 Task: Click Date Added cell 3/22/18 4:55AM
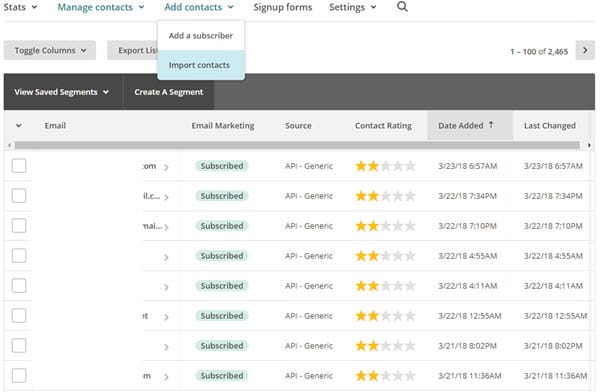tap(468, 256)
